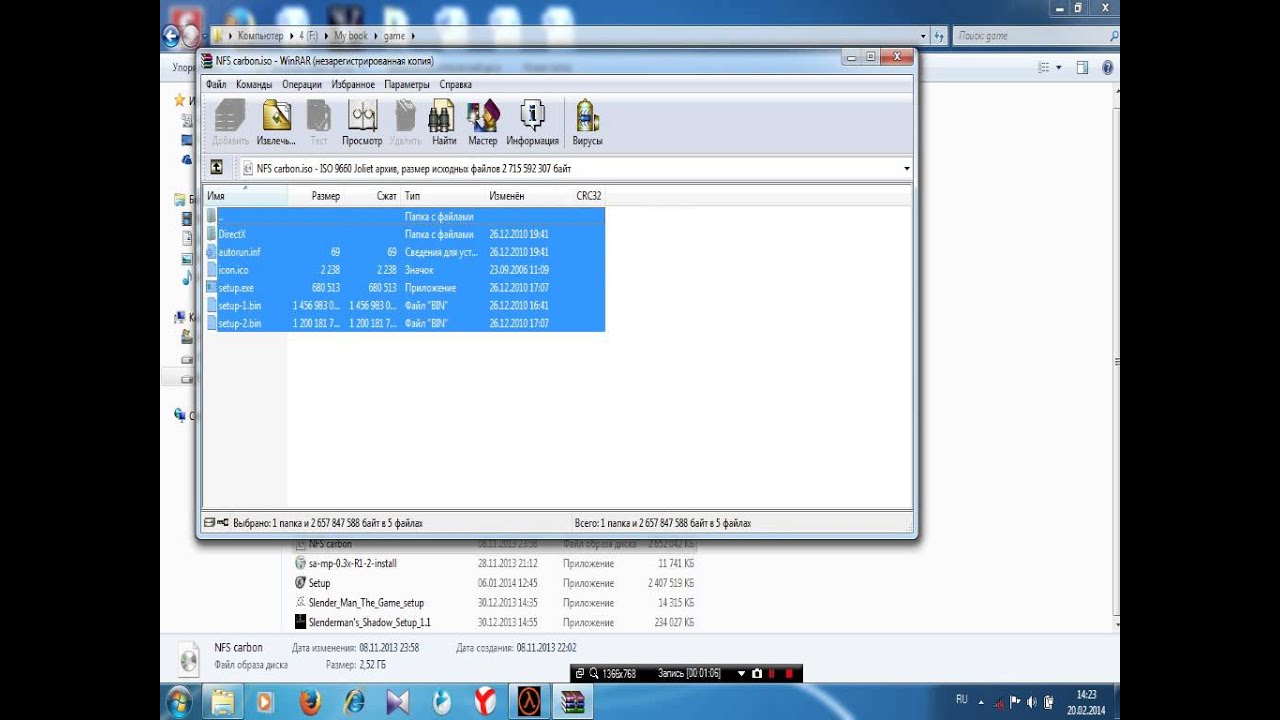Click the Explorer search field
1280x720 pixels.
pos(1036,36)
